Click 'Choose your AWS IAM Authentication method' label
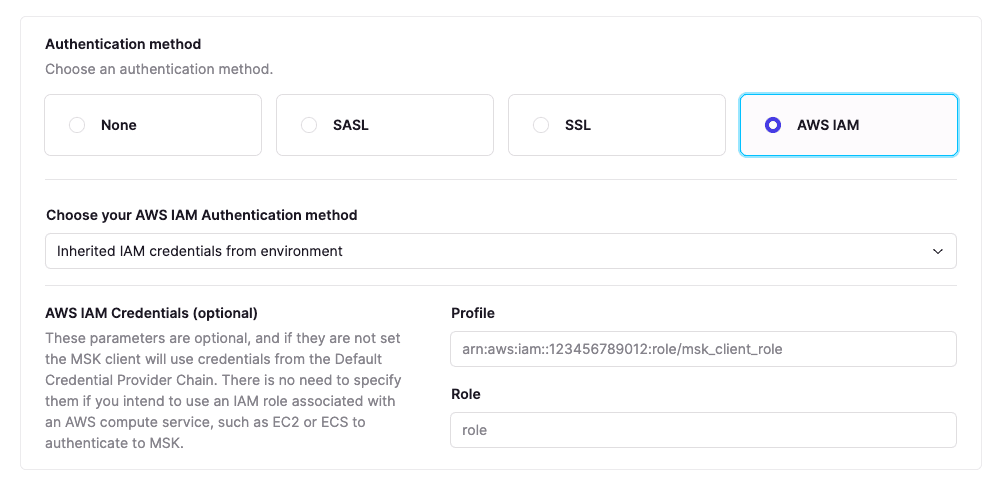The image size is (1006, 489). pos(202,215)
